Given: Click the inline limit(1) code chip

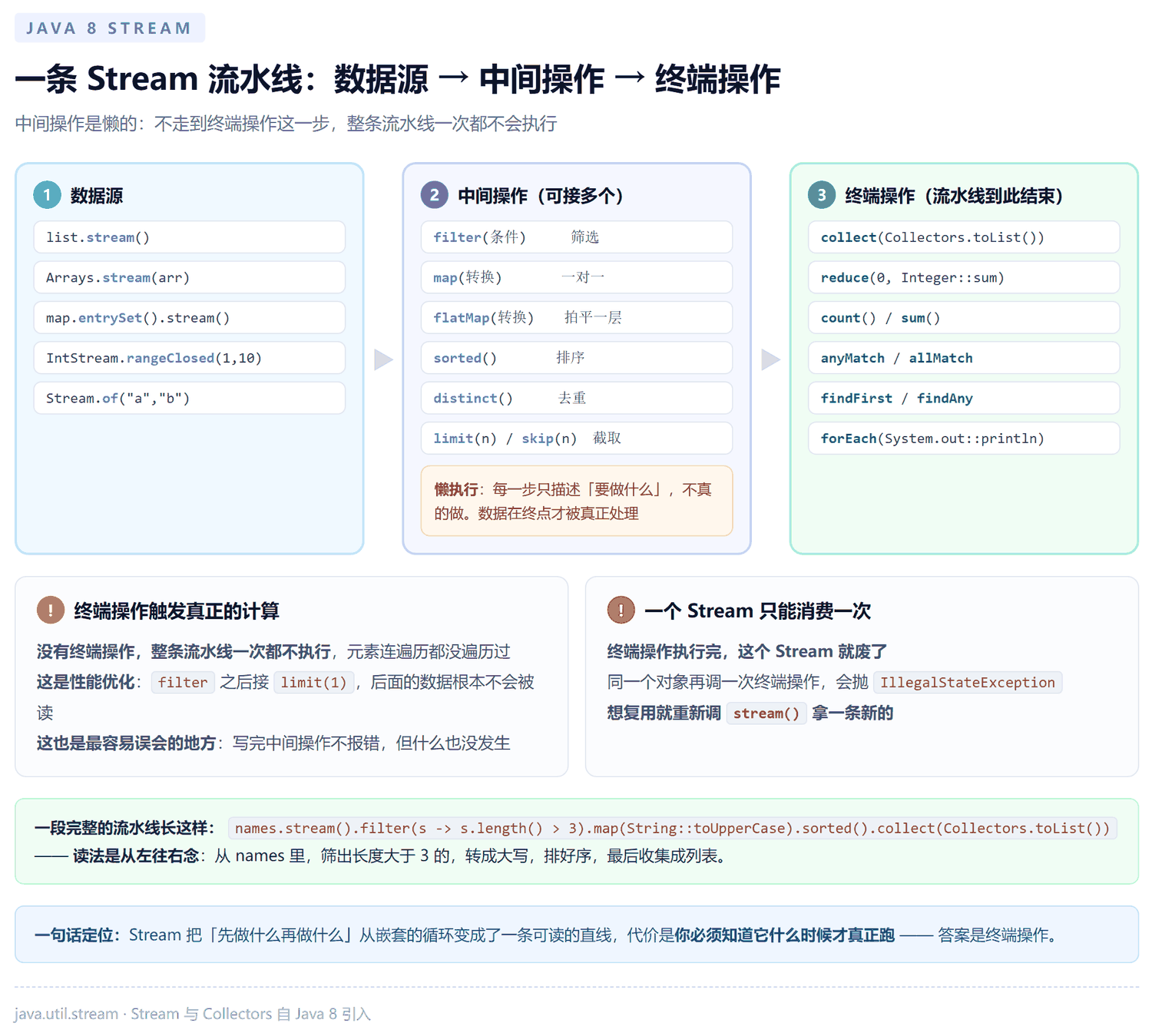Looking at the screenshot, I should coord(313,683).
